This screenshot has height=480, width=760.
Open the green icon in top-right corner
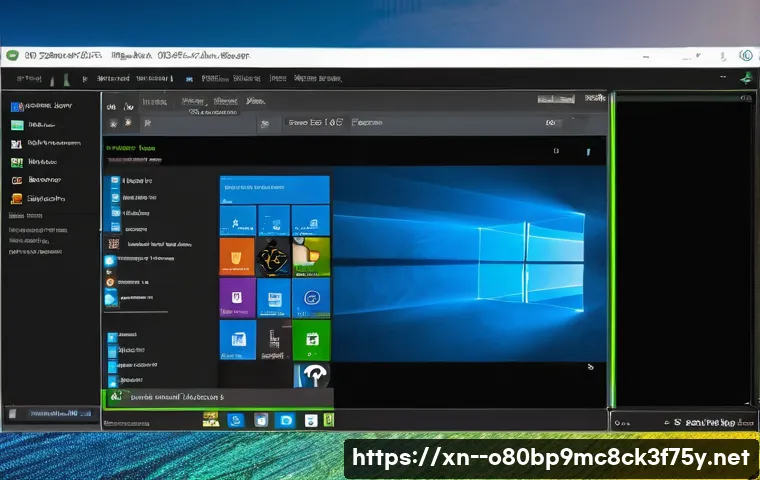pos(744,78)
